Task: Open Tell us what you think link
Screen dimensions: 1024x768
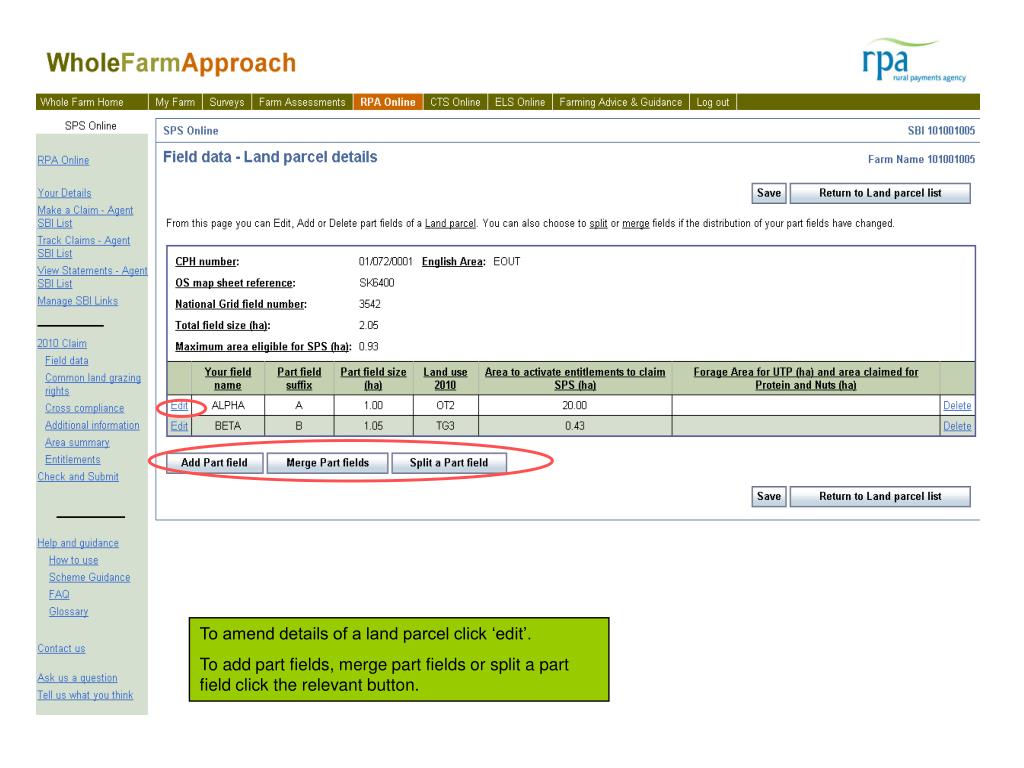Action: coord(85,695)
